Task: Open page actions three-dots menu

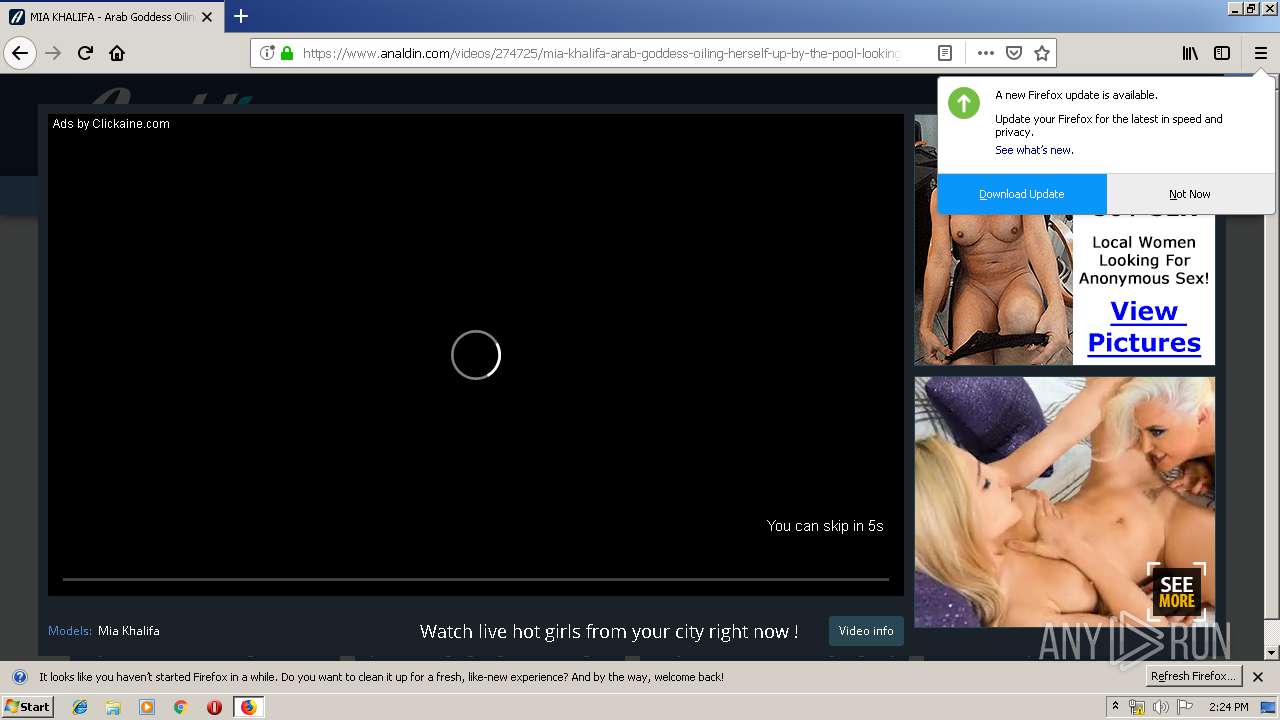Action: [986, 53]
